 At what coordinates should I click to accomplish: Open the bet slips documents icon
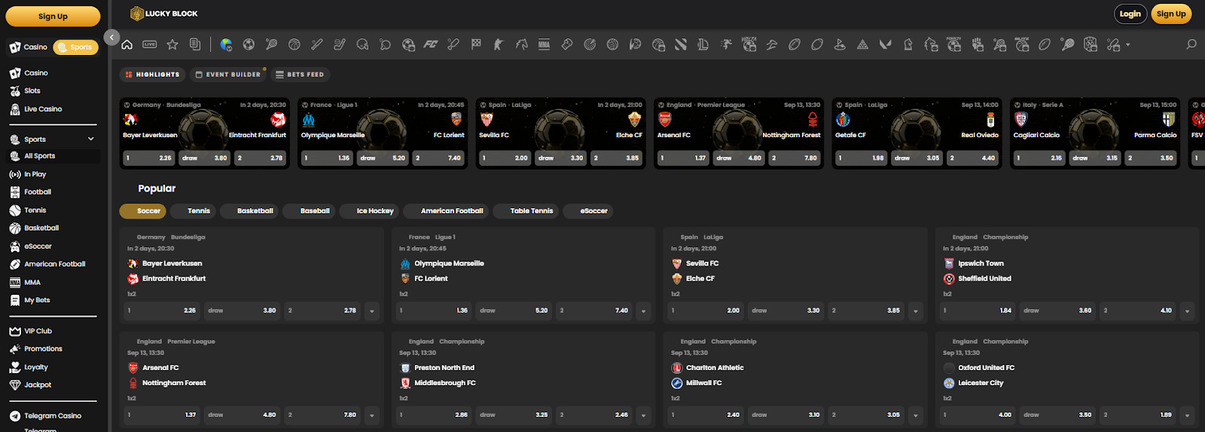pyautogui.click(x=195, y=44)
